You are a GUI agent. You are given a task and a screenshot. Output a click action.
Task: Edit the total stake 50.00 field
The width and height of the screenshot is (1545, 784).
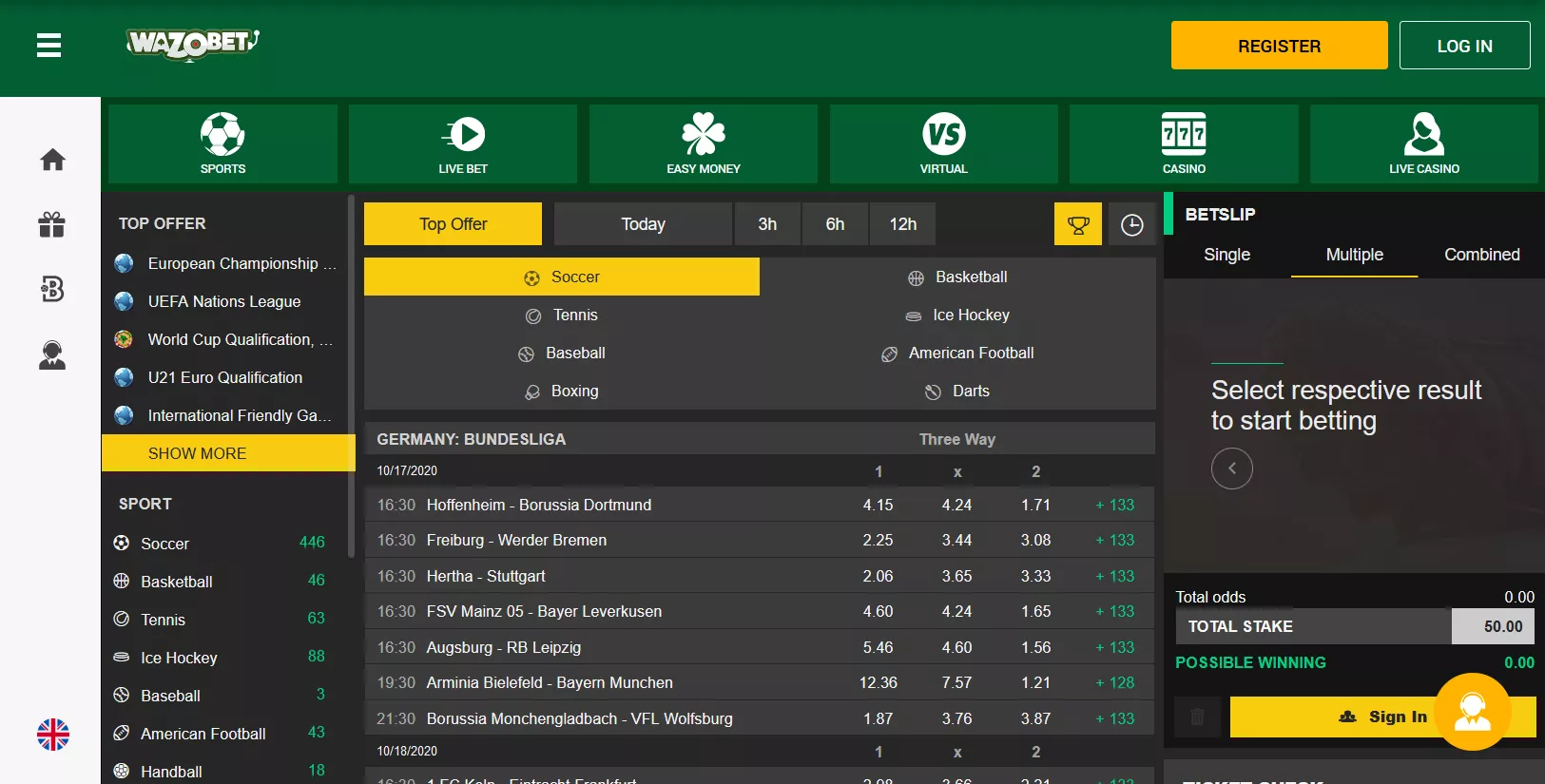[x=1493, y=626]
